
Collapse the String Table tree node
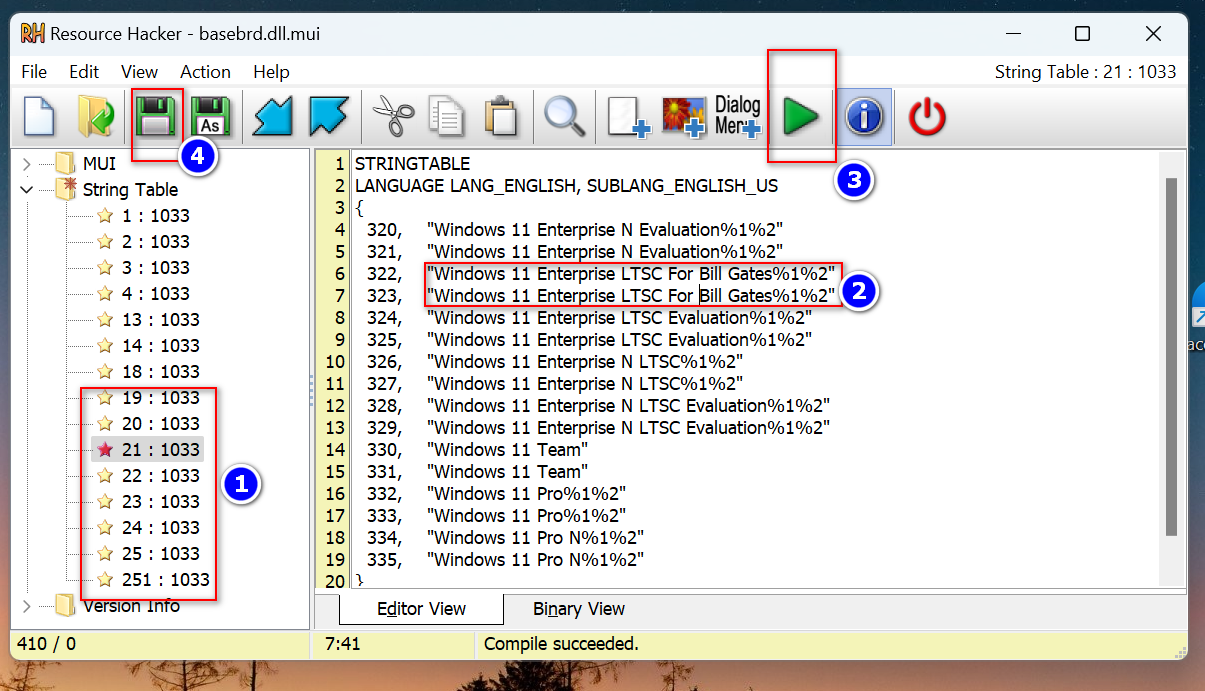click(27, 189)
